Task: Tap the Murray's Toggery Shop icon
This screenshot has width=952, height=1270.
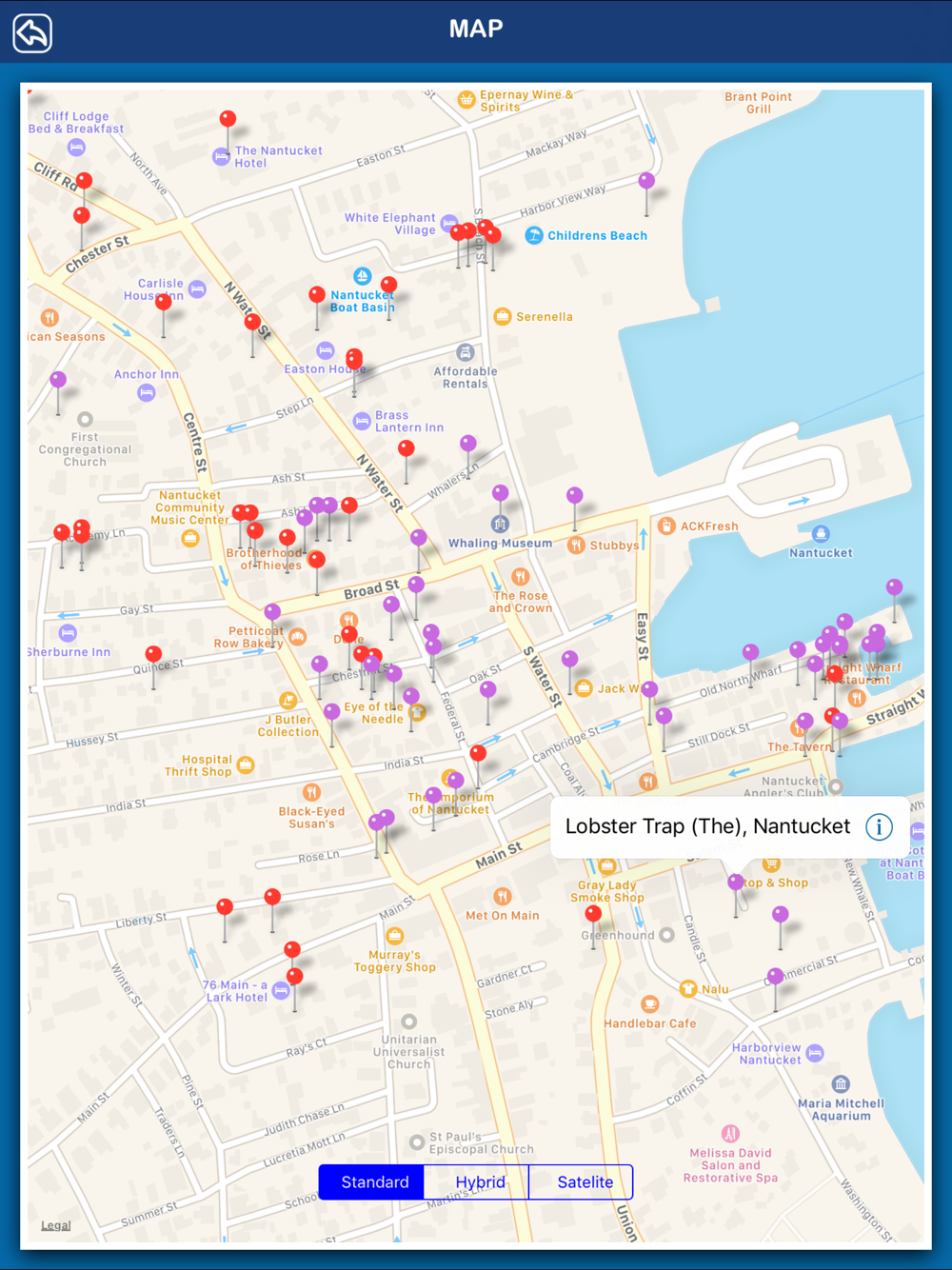Action: coord(395,936)
